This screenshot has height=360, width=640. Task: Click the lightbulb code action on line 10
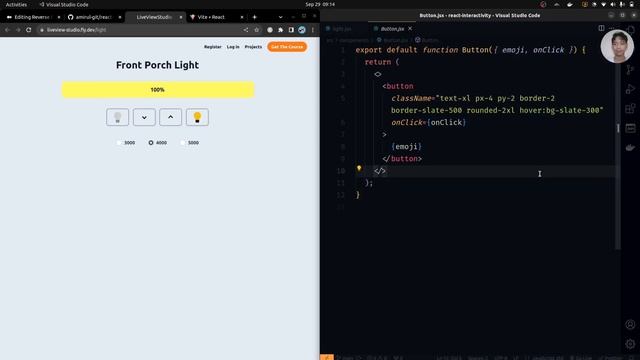pos(359,168)
